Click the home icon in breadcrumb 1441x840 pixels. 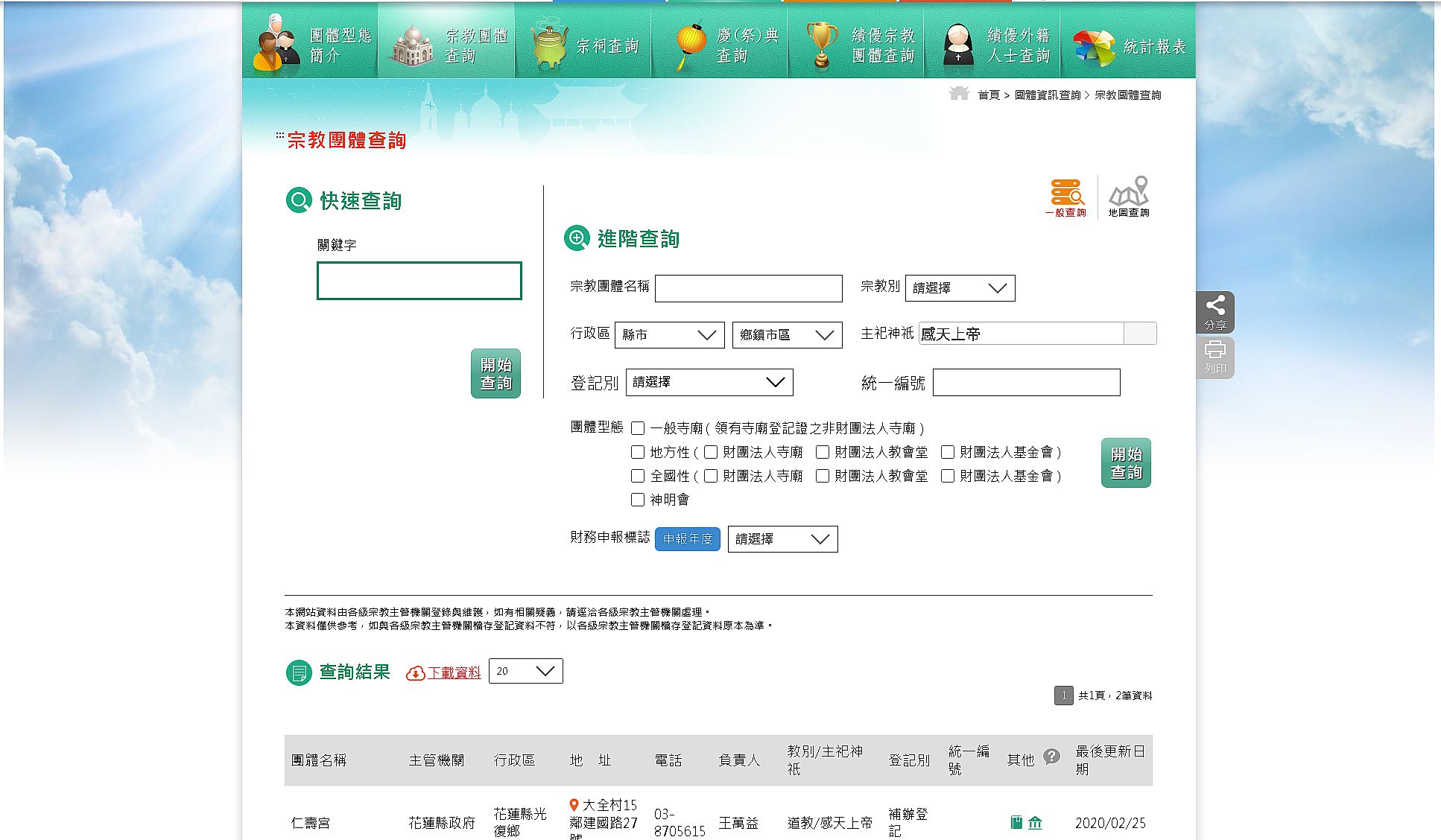click(x=959, y=94)
